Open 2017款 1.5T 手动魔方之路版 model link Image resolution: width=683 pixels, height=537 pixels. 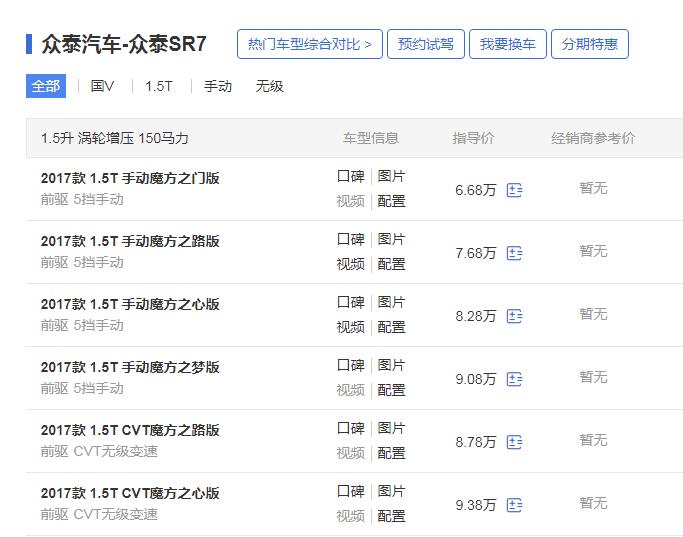click(x=130, y=241)
